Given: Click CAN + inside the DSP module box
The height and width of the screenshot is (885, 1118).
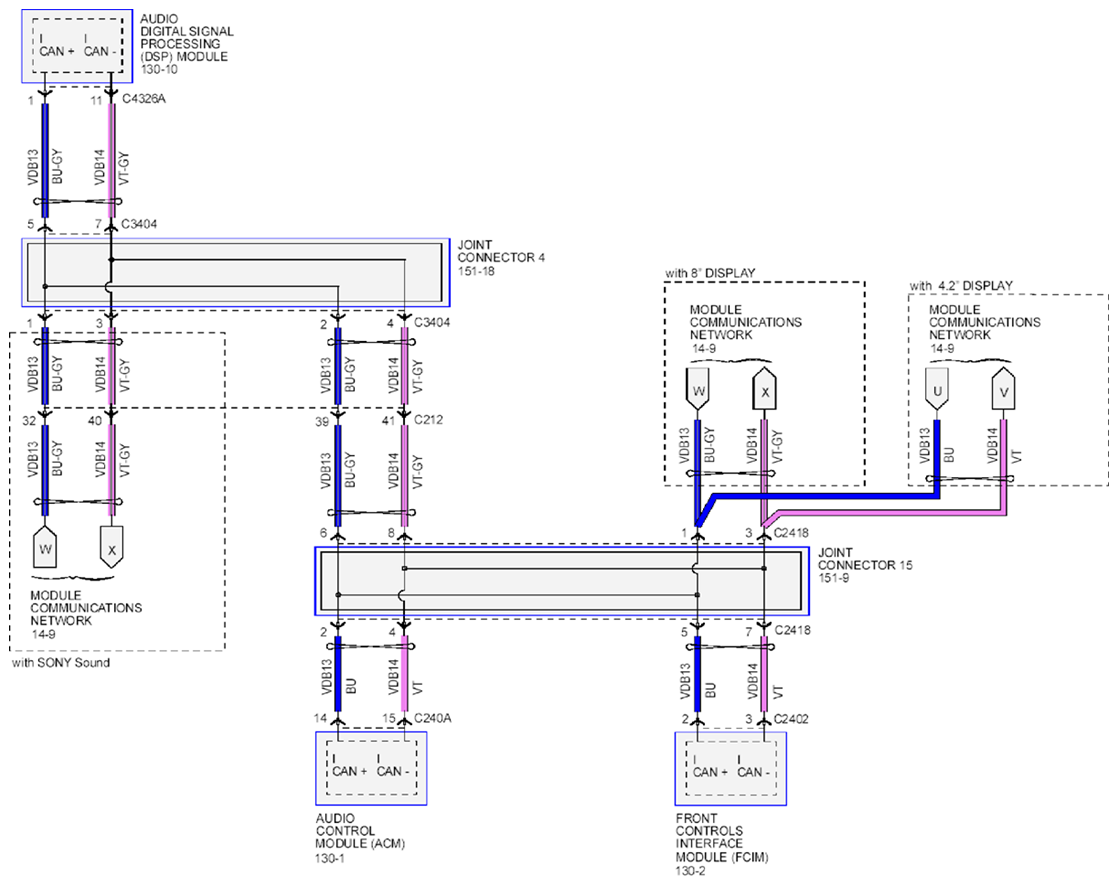Looking at the screenshot, I should [57, 51].
